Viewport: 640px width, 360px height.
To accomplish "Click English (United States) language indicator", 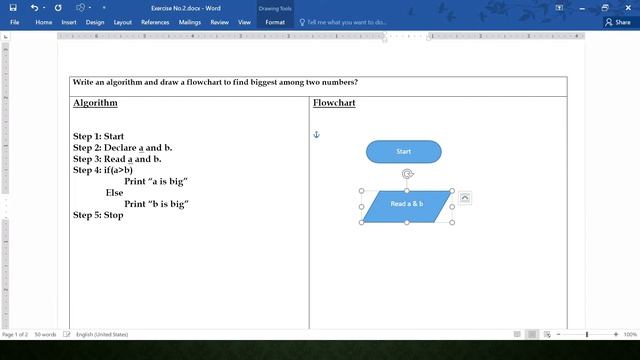I will tap(102, 334).
